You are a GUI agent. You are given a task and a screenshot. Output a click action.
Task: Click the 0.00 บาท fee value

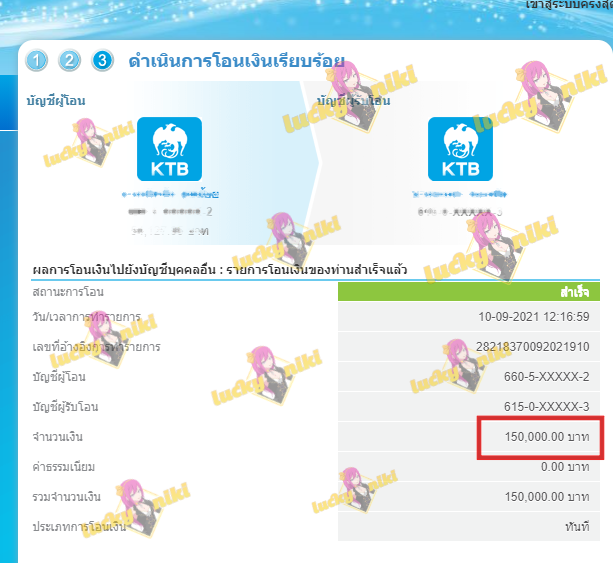coord(565,467)
